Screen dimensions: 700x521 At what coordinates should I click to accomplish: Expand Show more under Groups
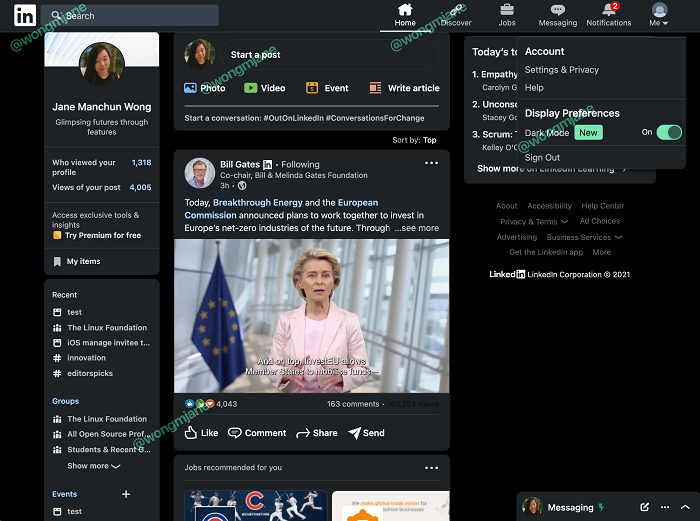coord(93,466)
